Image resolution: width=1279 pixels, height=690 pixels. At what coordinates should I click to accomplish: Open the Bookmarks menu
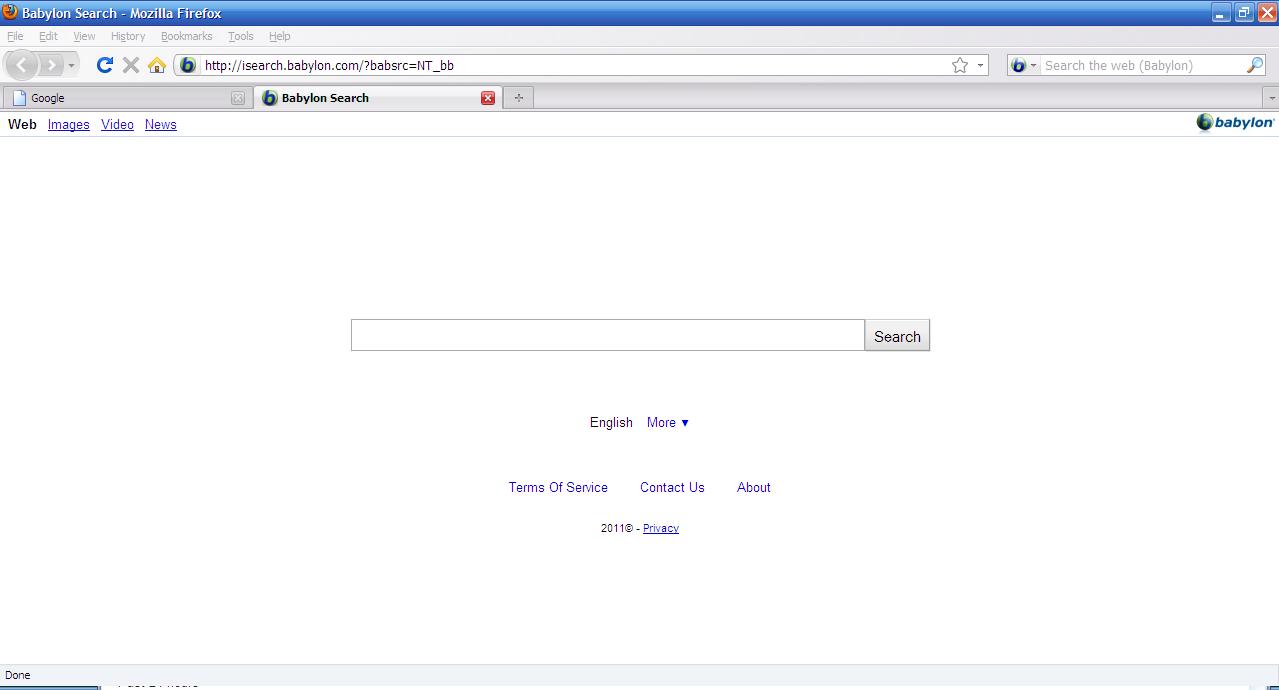186,36
